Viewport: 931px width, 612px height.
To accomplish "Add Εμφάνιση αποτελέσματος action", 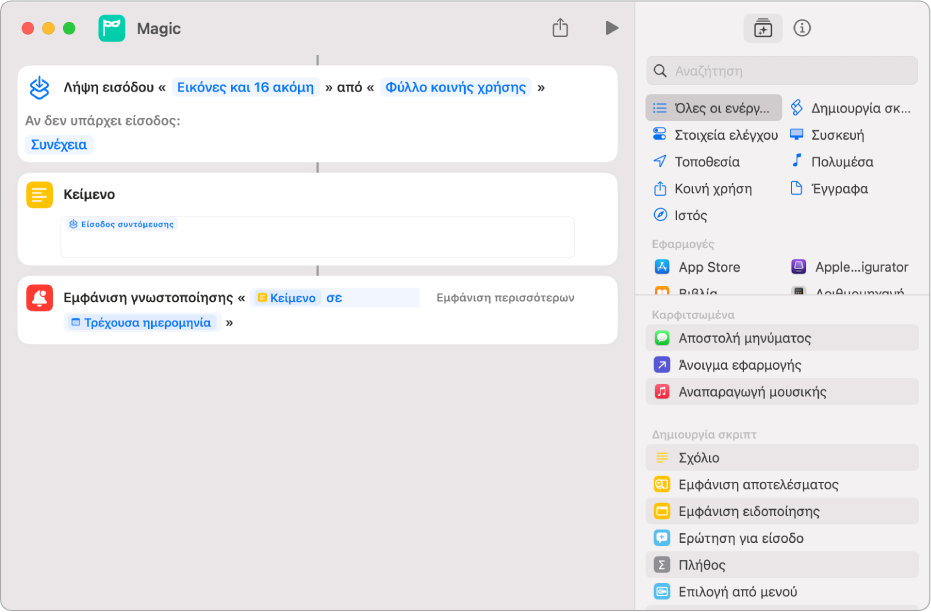I will 782,484.
